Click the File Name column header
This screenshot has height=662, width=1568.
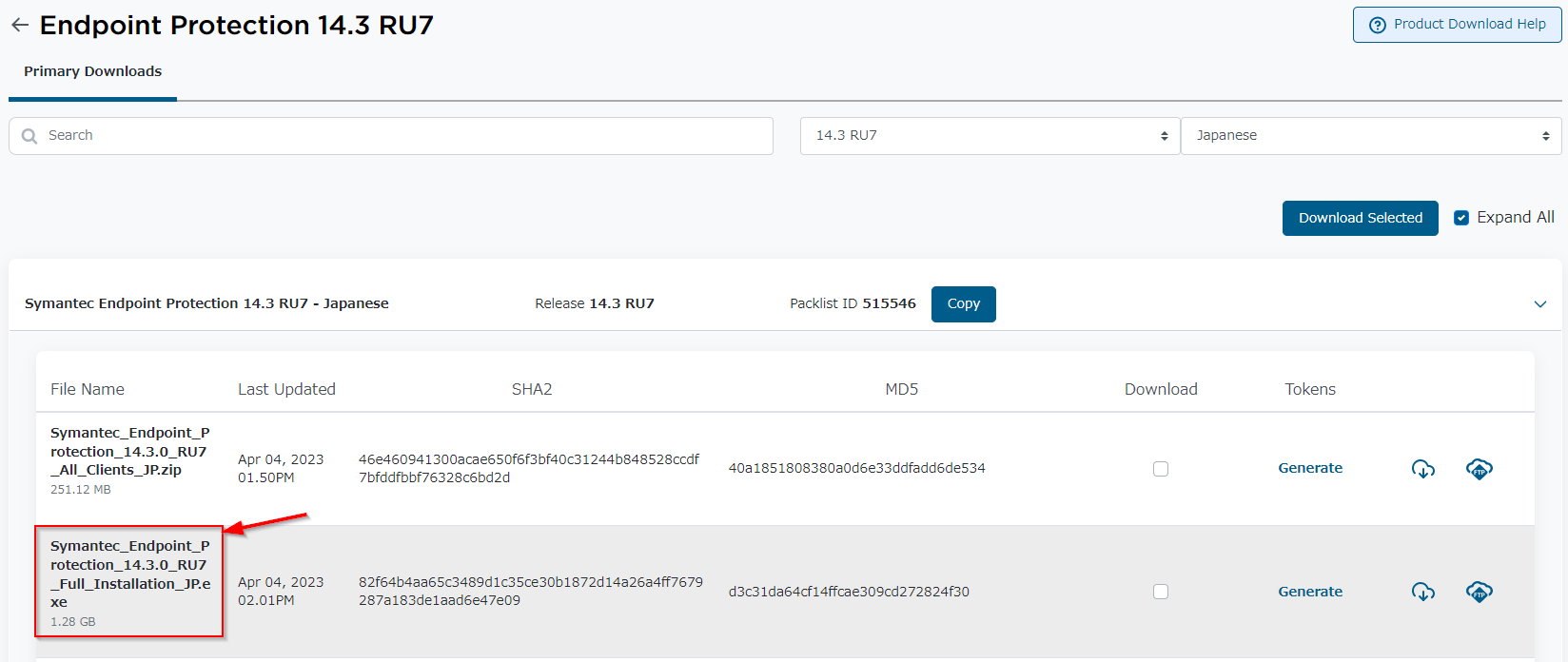point(88,389)
